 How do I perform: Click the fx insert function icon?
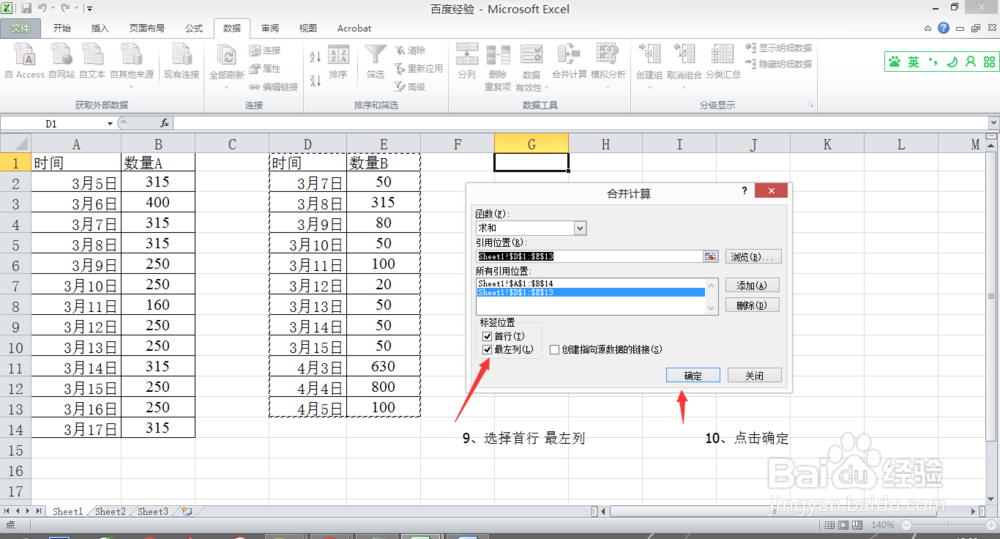[x=165, y=123]
